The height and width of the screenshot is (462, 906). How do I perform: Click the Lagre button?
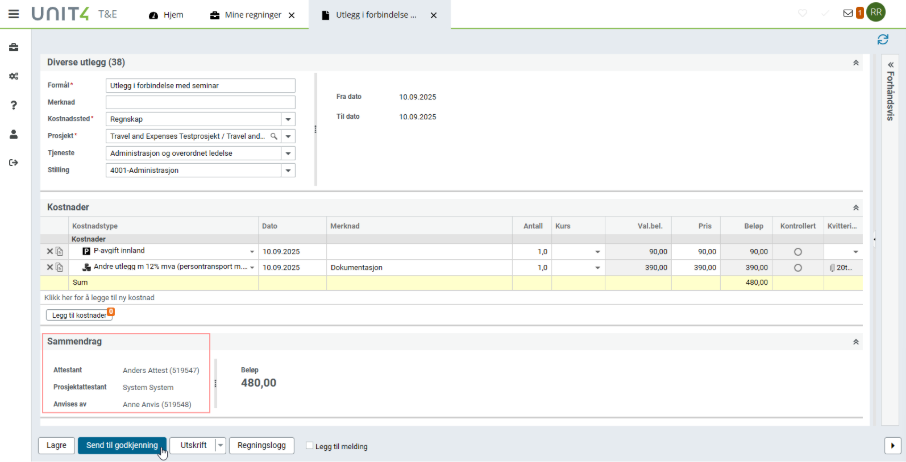coord(56,445)
